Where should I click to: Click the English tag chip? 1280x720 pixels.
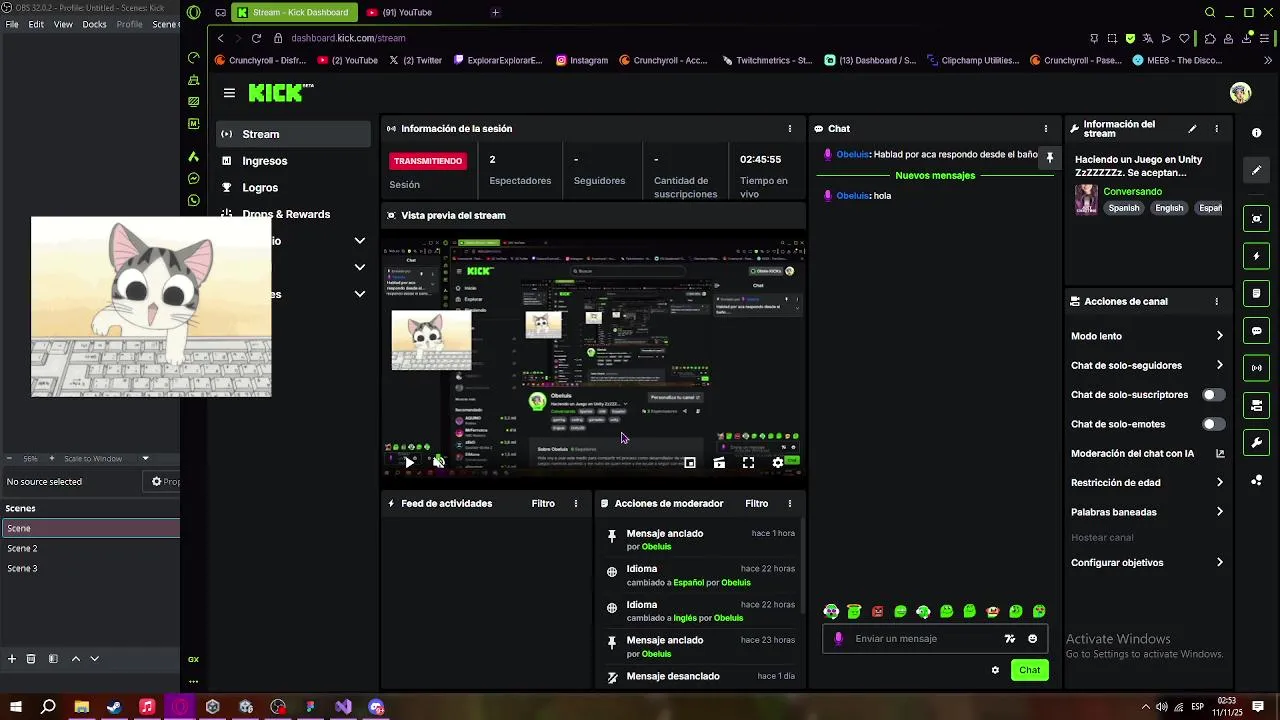click(1169, 208)
